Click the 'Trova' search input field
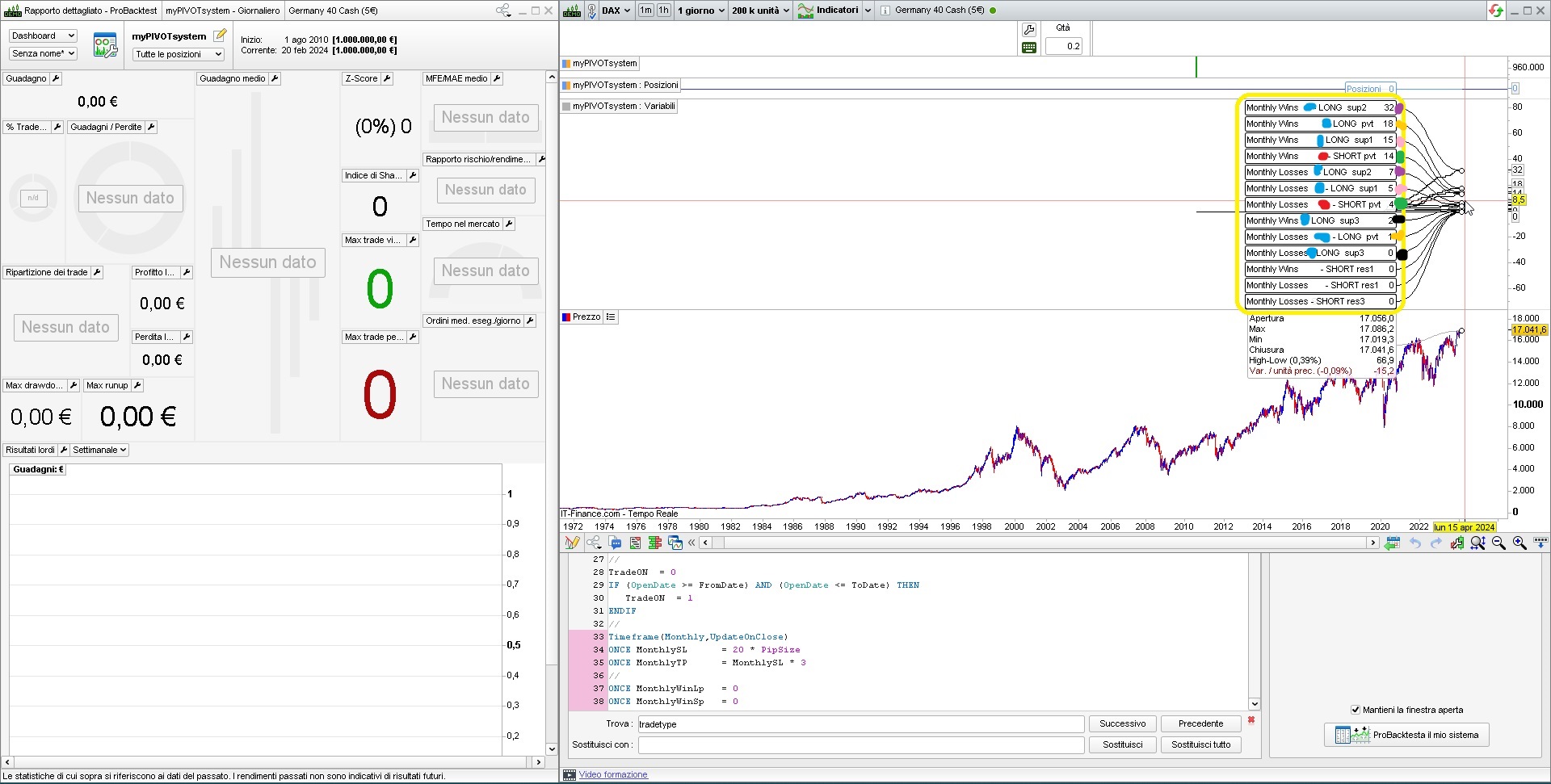 (x=860, y=724)
